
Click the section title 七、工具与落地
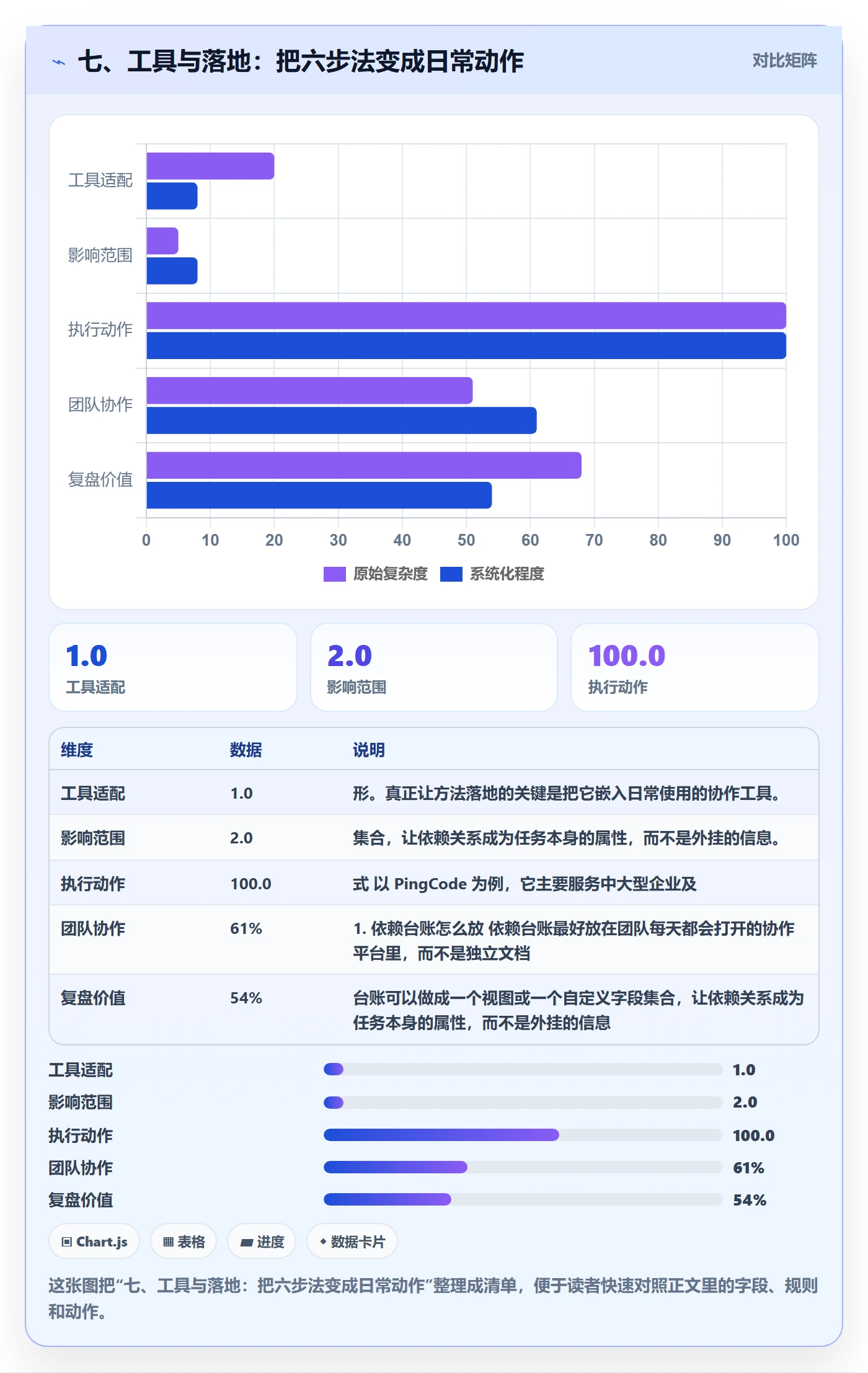click(x=301, y=61)
